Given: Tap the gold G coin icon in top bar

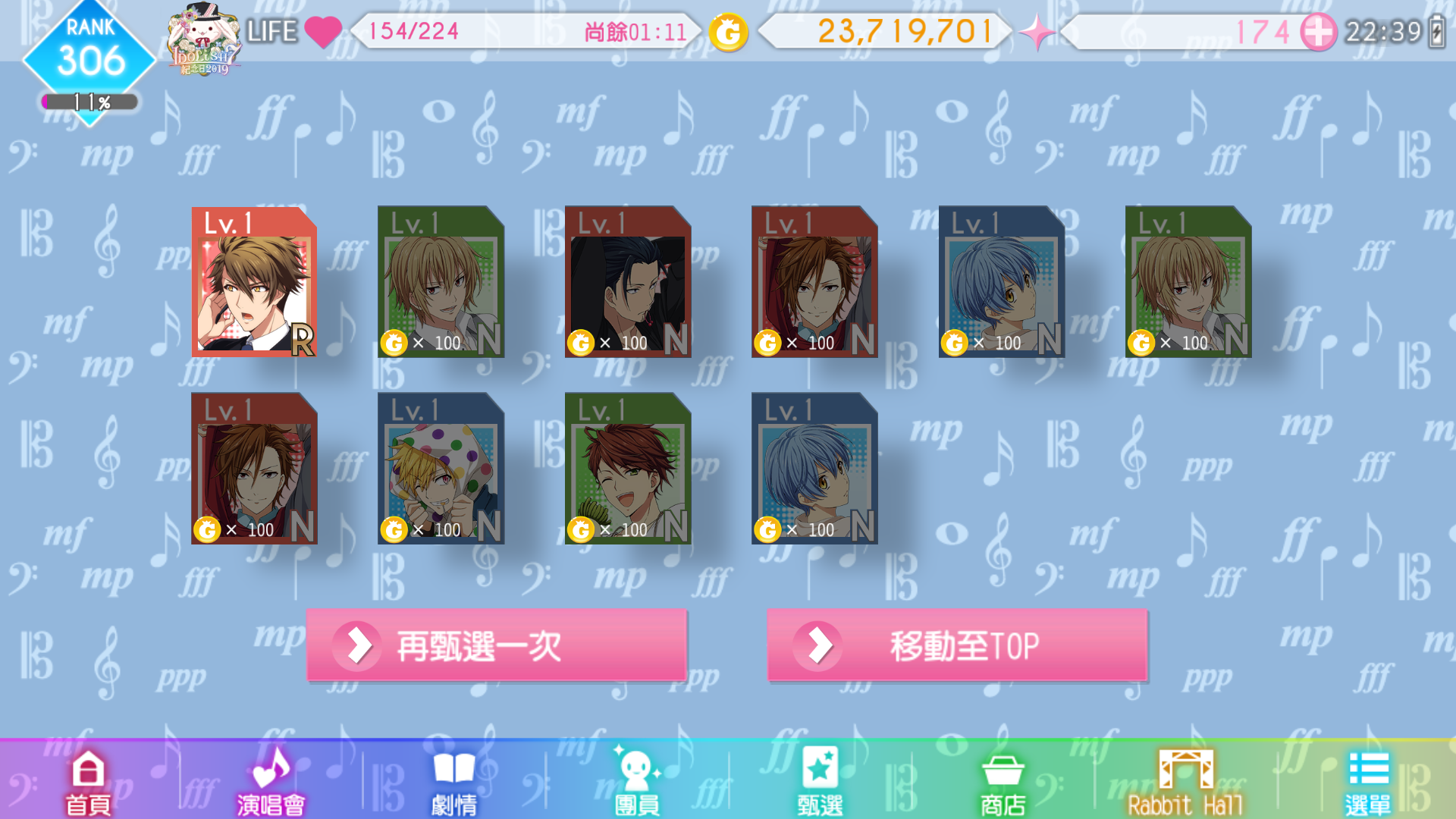Looking at the screenshot, I should (728, 32).
